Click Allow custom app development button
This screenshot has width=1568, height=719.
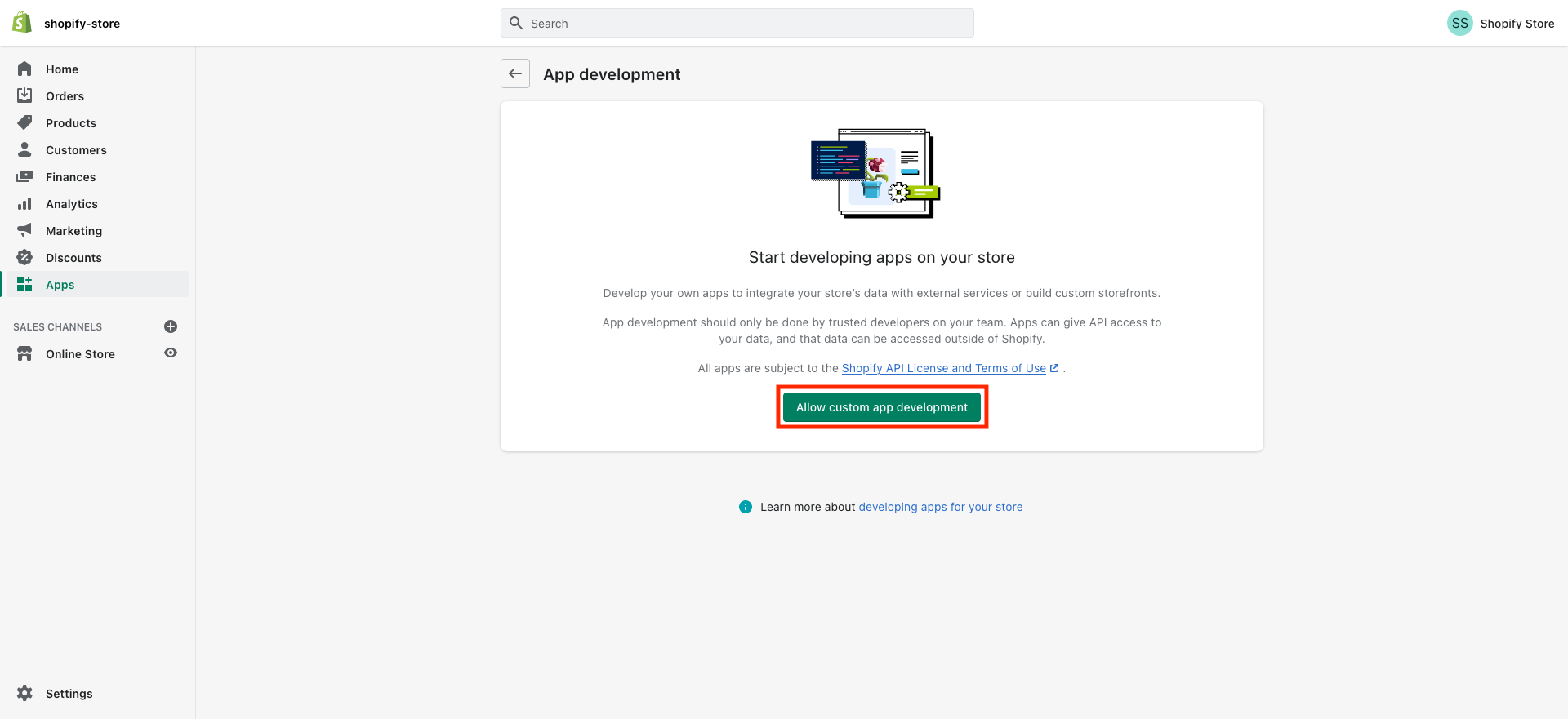(x=882, y=407)
